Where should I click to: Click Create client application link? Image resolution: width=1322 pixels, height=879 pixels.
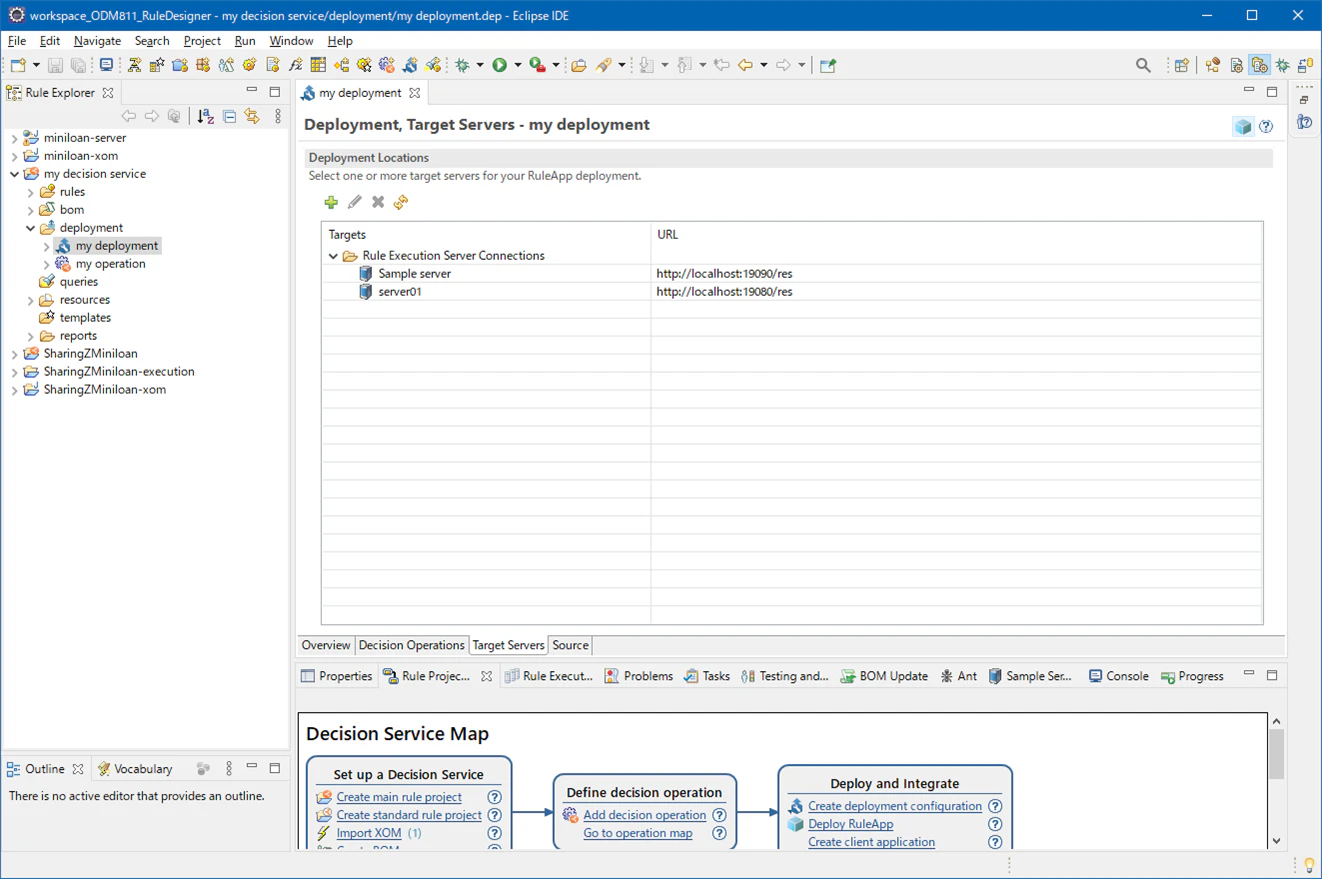(872, 842)
